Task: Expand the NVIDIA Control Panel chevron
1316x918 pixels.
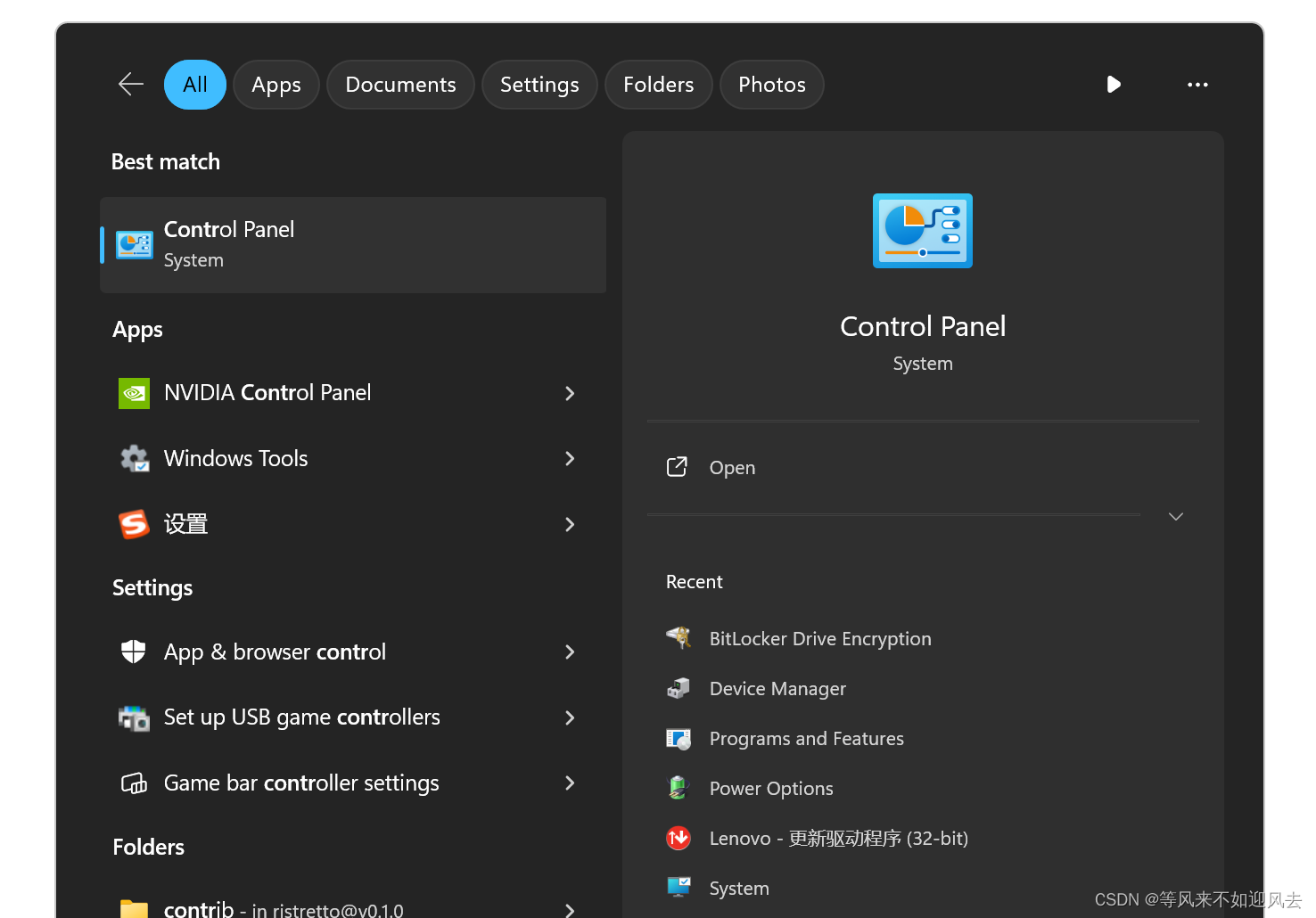Action: [x=570, y=393]
